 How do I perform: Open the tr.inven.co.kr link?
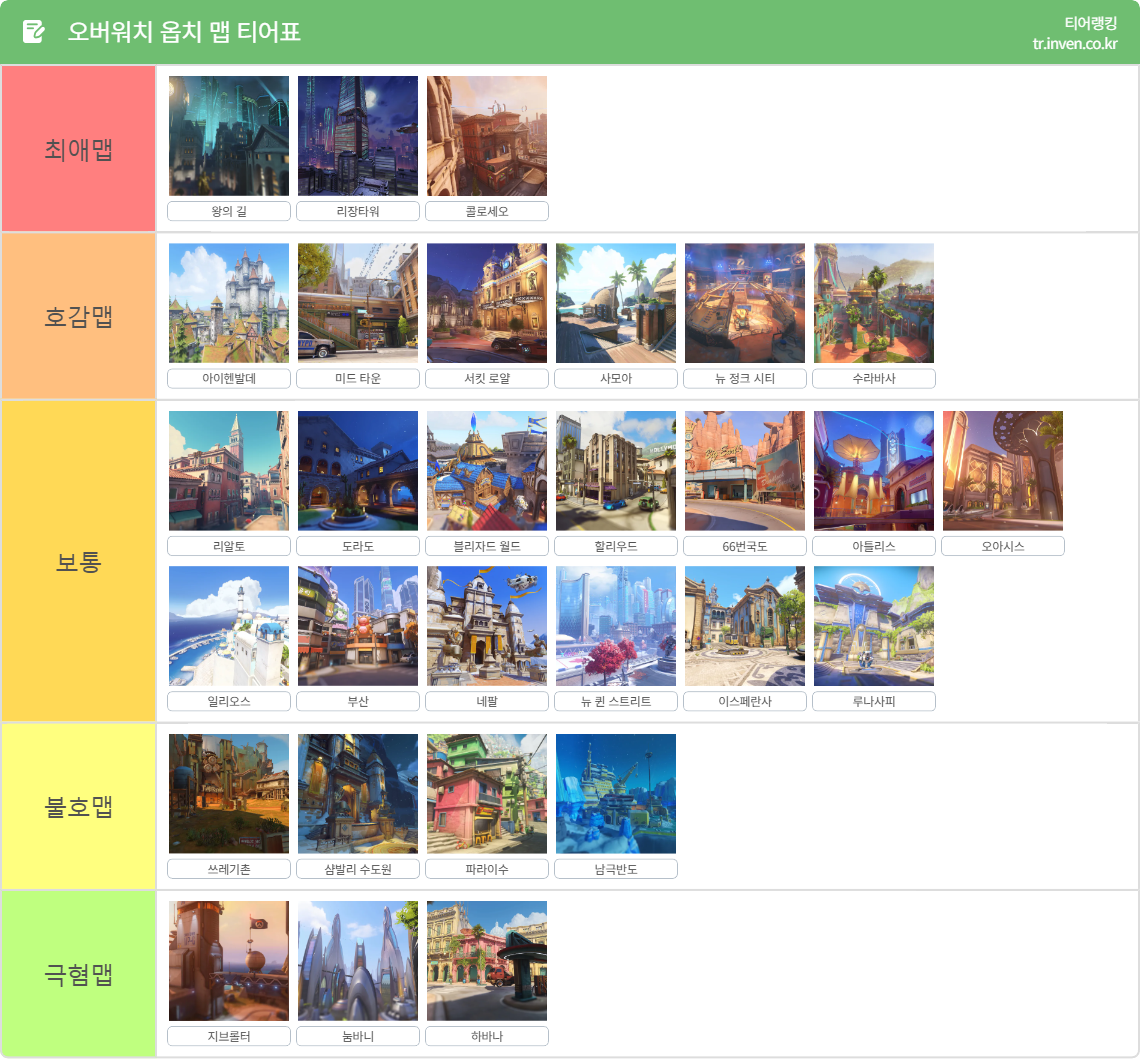pyautogui.click(x=1075, y=44)
